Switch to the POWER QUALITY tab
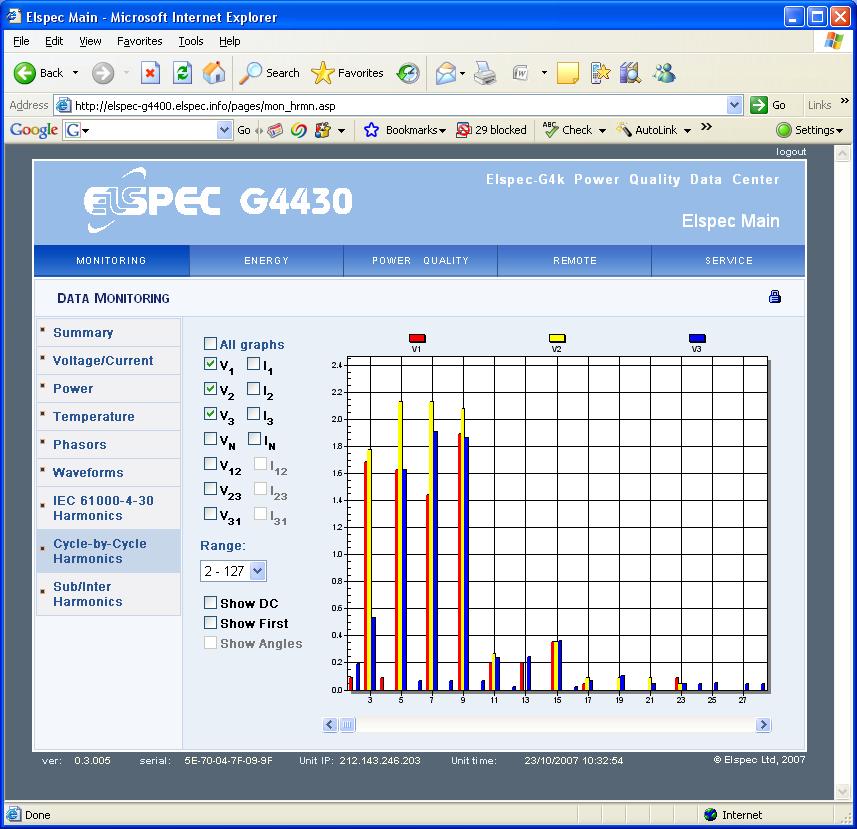857x829 pixels. coord(420,261)
